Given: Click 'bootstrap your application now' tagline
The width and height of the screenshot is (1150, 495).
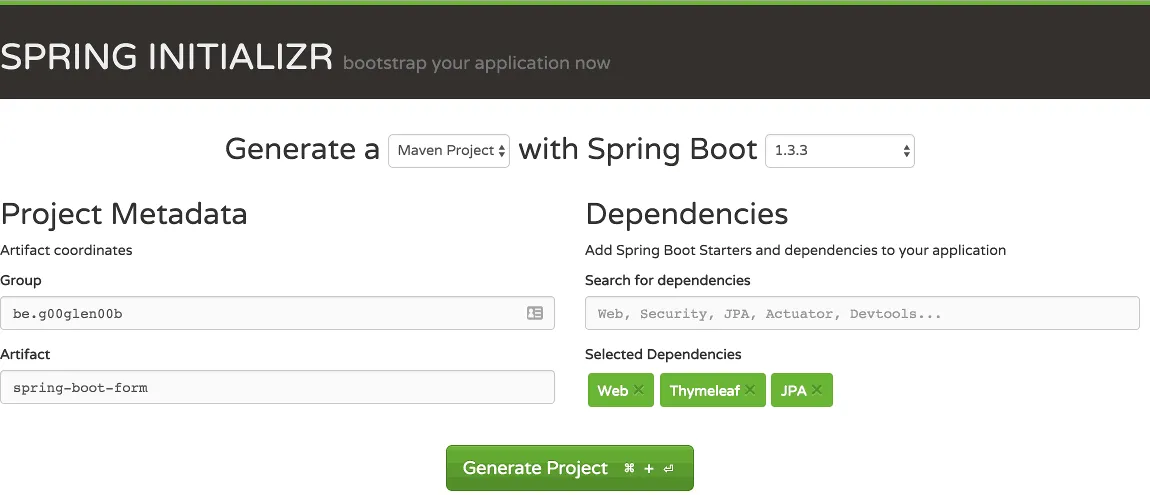Looking at the screenshot, I should [x=477, y=63].
